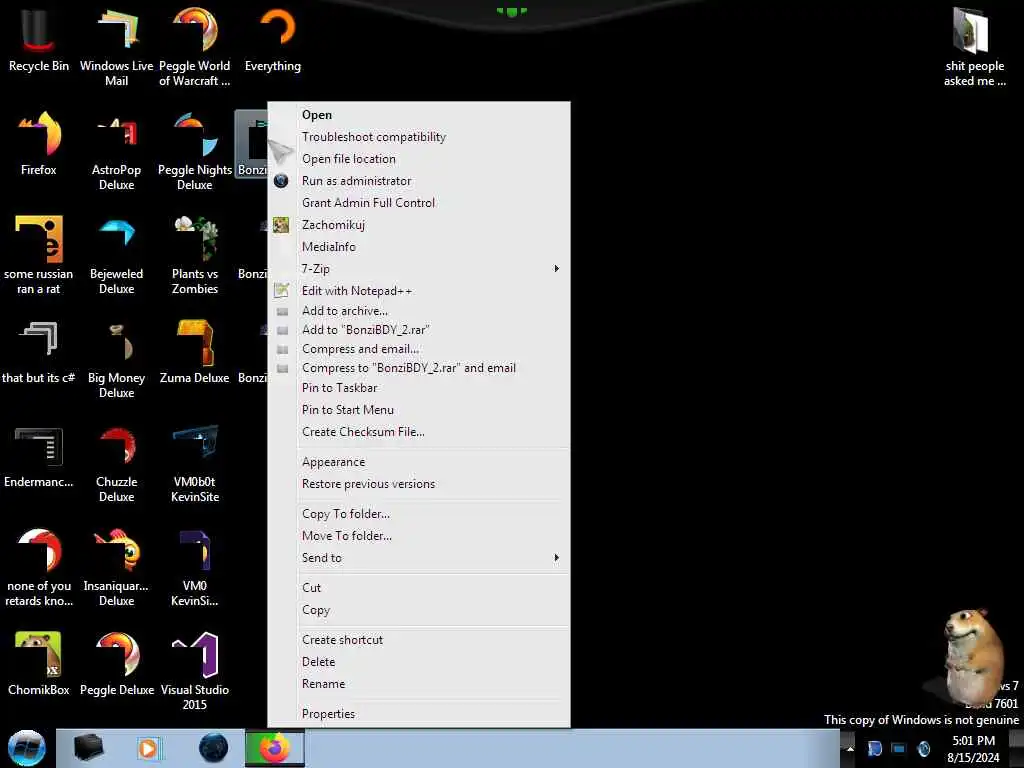The image size is (1024, 768).
Task: Choose Restore previous versions
Action: click(419, 484)
